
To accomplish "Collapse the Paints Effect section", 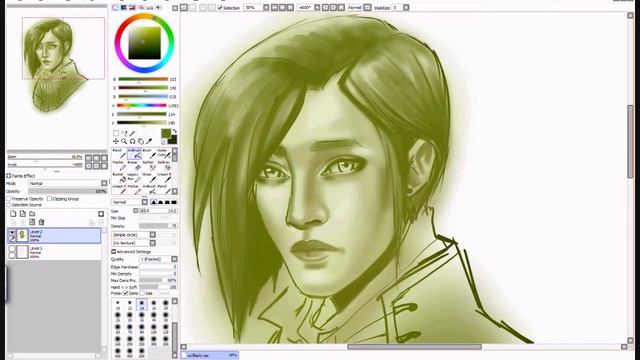I will point(9,176).
